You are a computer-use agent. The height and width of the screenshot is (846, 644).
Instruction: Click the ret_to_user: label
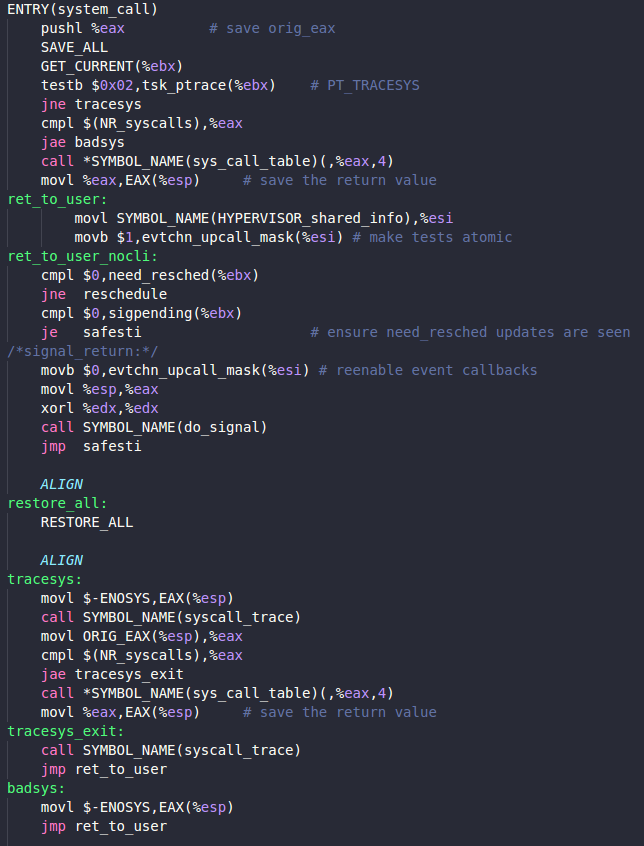tap(57, 199)
